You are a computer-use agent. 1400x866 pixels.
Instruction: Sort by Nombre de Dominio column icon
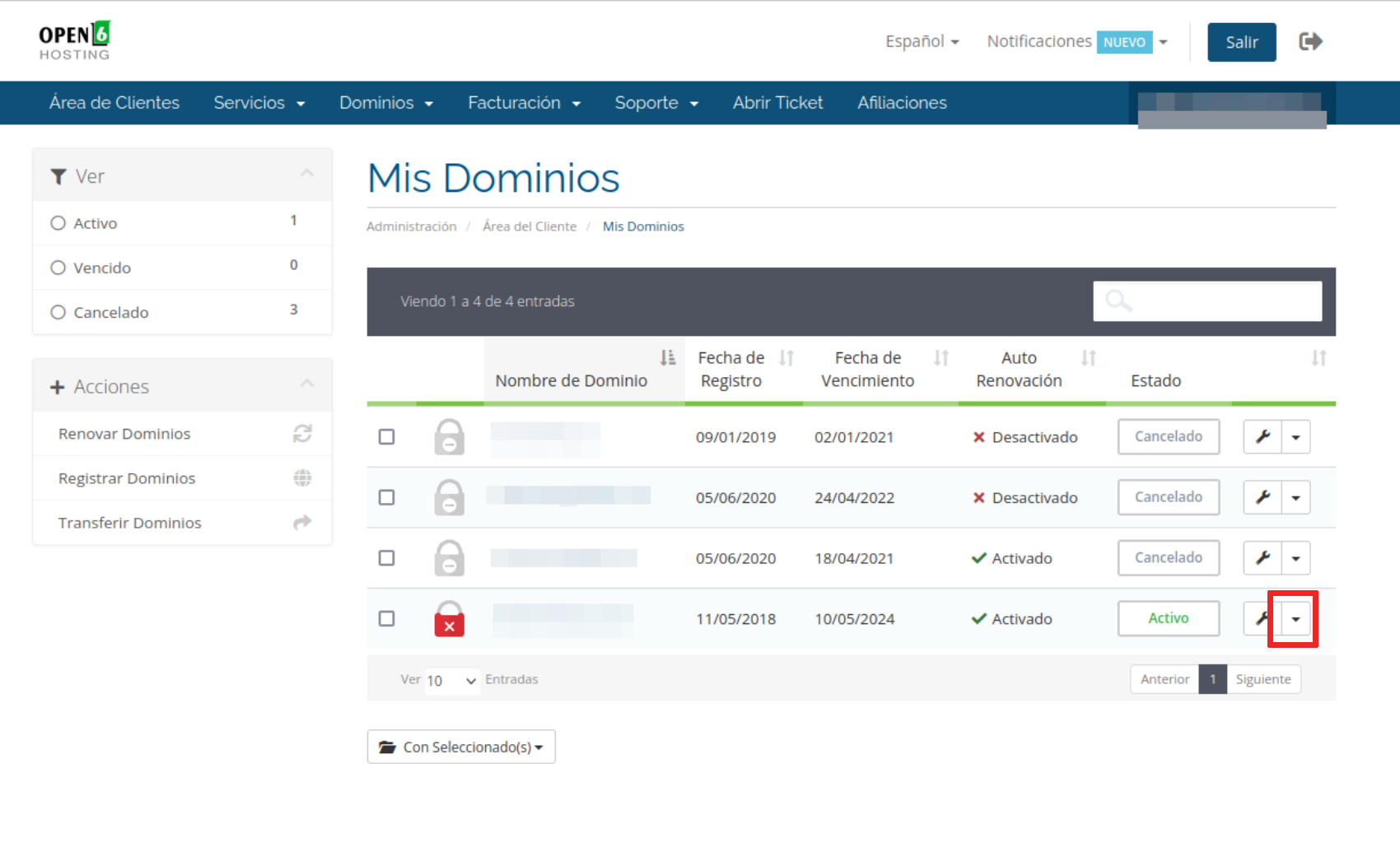667,358
